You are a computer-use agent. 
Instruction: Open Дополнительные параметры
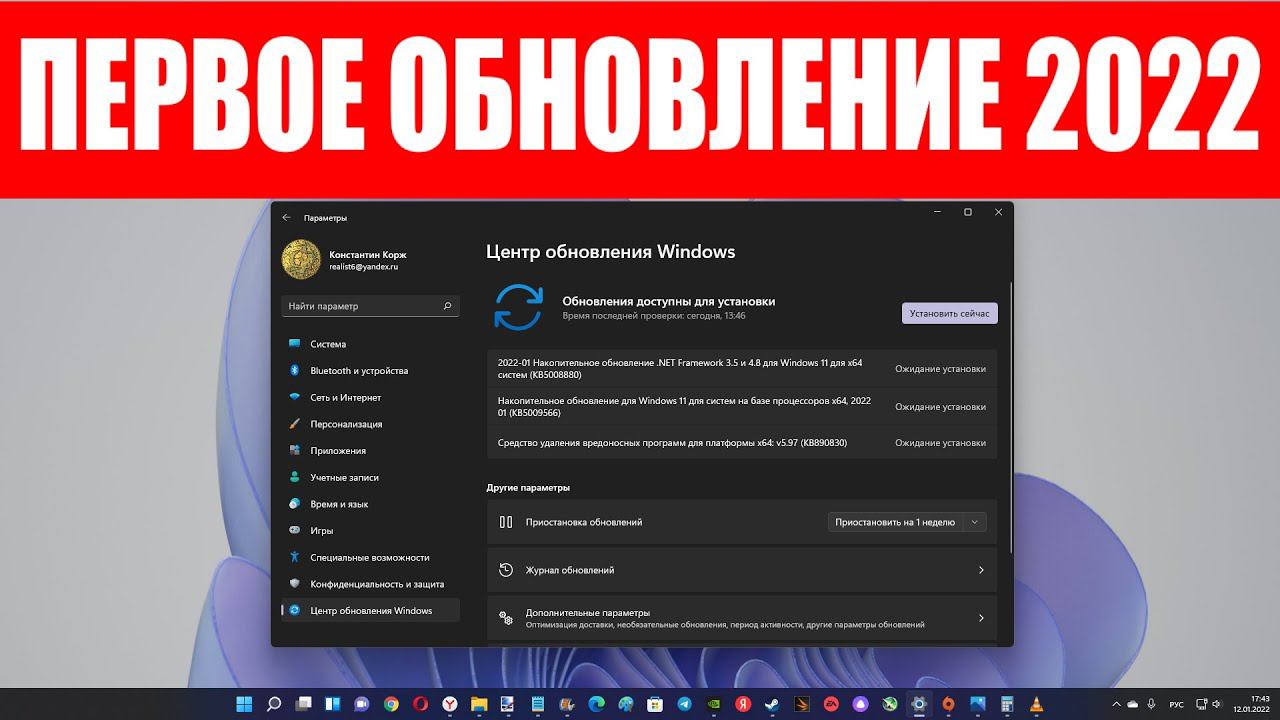[742, 618]
